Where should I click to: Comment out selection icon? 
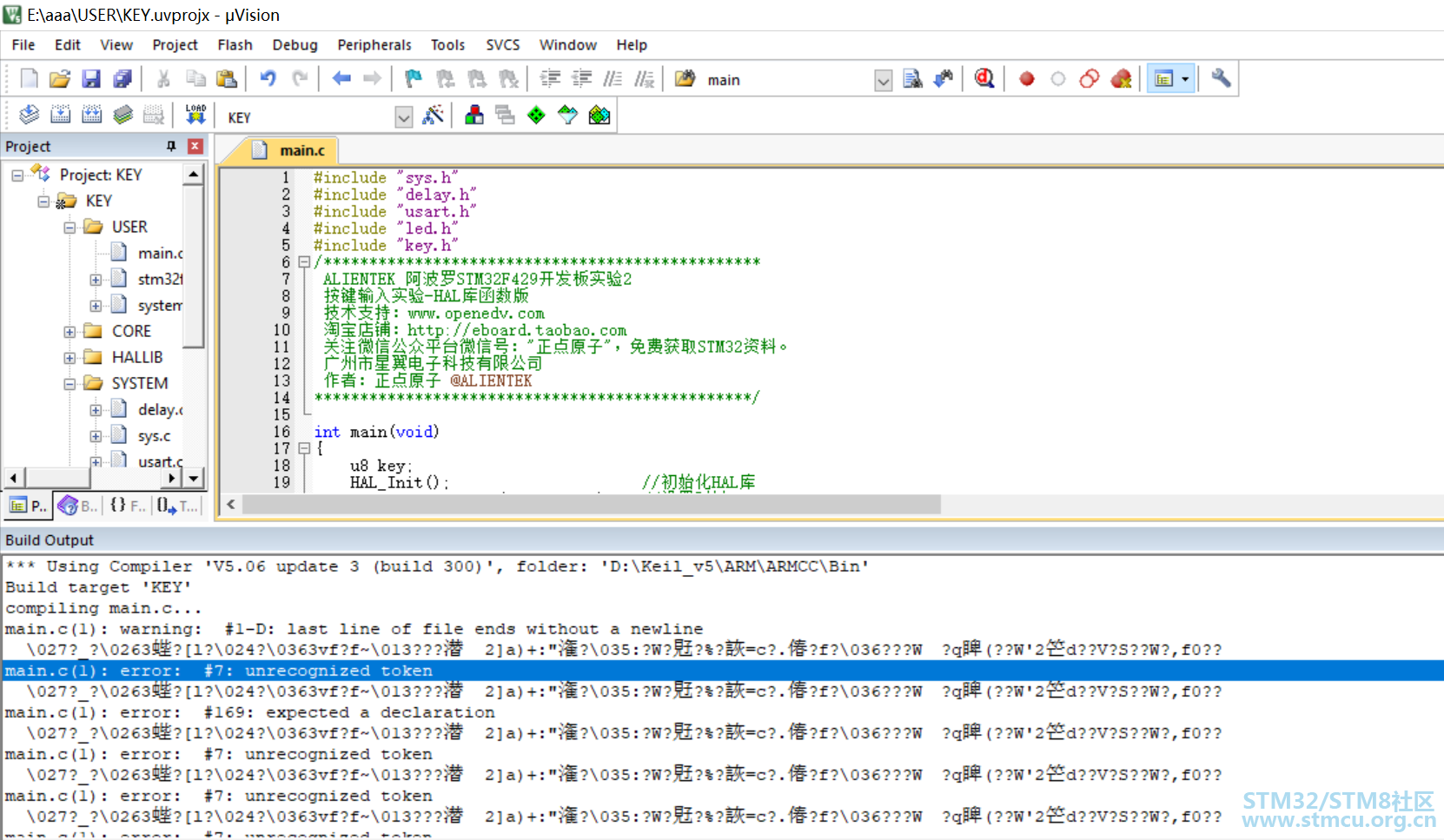[x=613, y=79]
